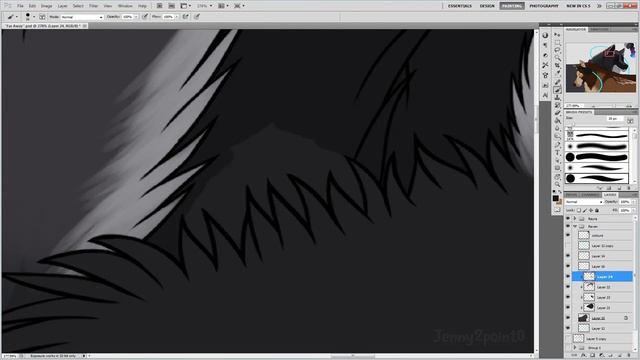Expand the top collapsed layer group

575,219
